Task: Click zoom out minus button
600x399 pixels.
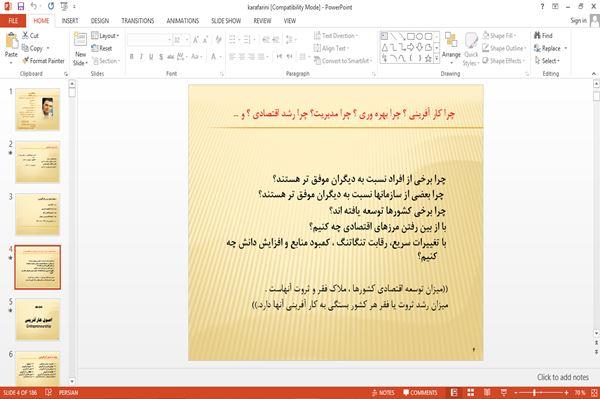Action: [516, 392]
